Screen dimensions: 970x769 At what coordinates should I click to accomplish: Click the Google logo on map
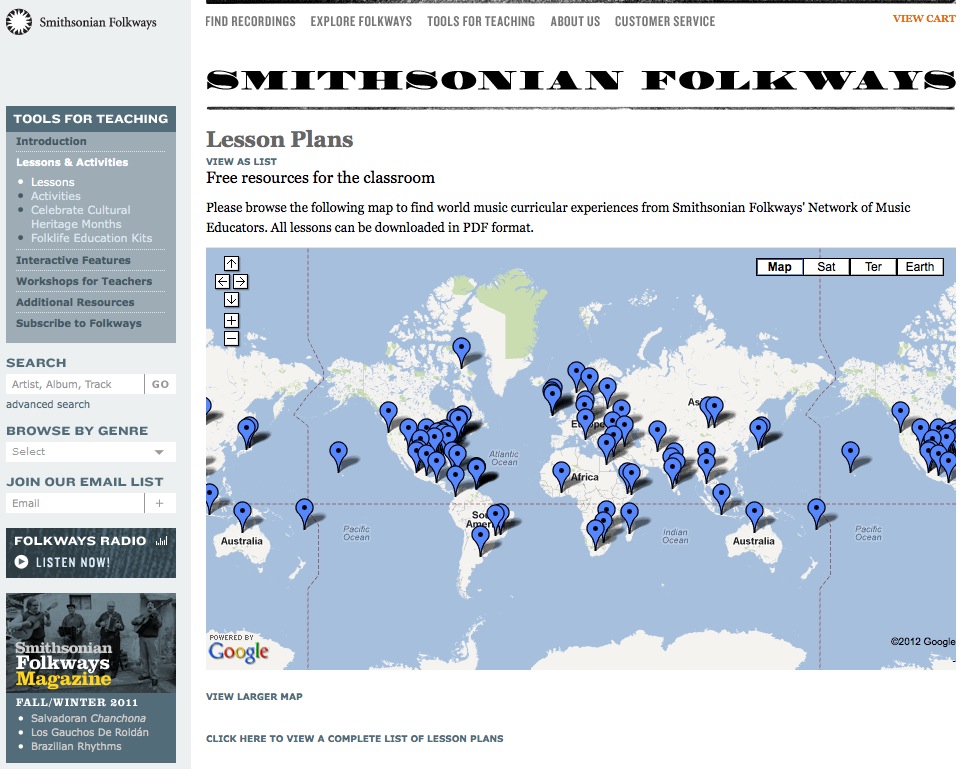point(239,651)
